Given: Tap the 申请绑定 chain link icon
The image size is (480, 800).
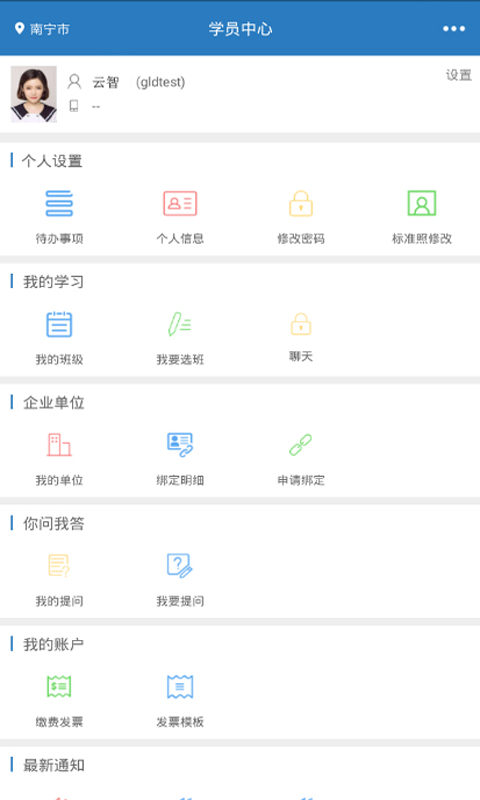Looking at the screenshot, I should pos(300,445).
